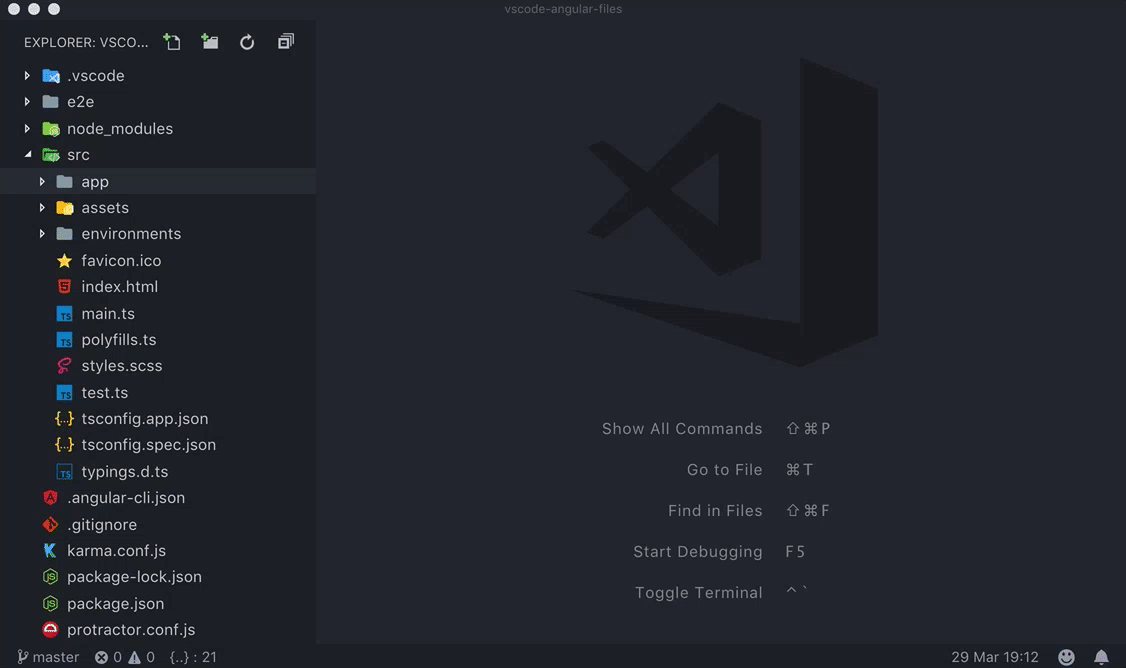Open the typings.d.ts file name

point(124,472)
